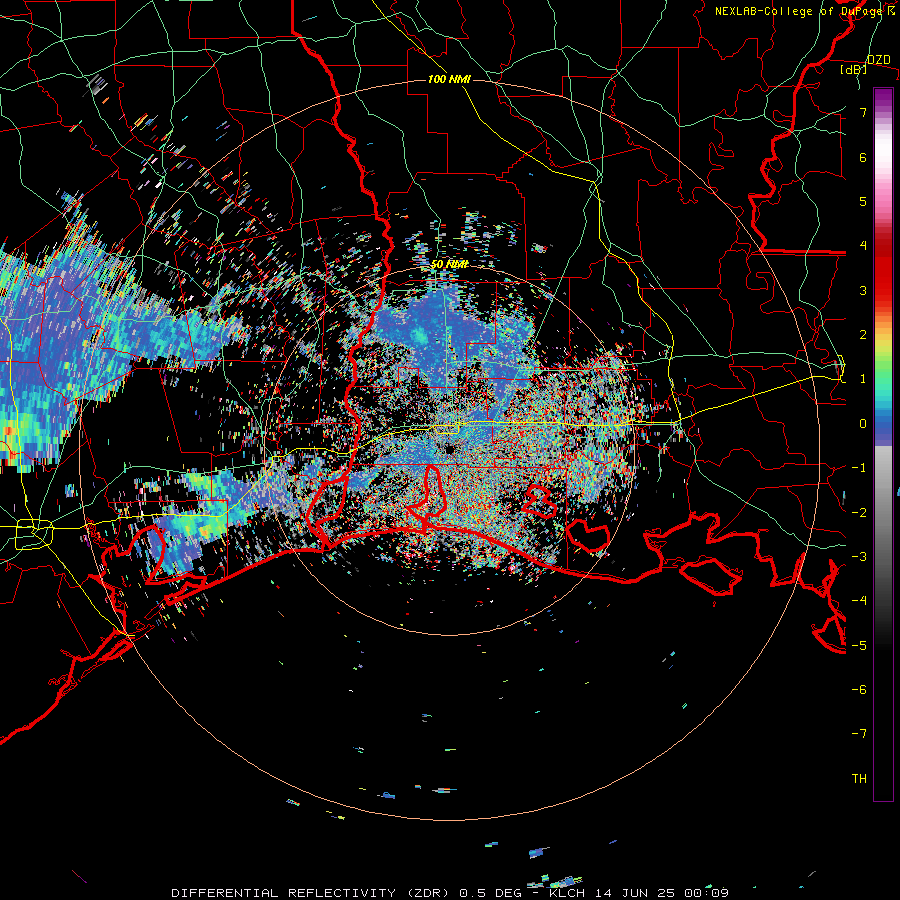Viewport: 900px width, 900px height.
Task: Click the '1' value on the color scale
Action: [x=863, y=379]
